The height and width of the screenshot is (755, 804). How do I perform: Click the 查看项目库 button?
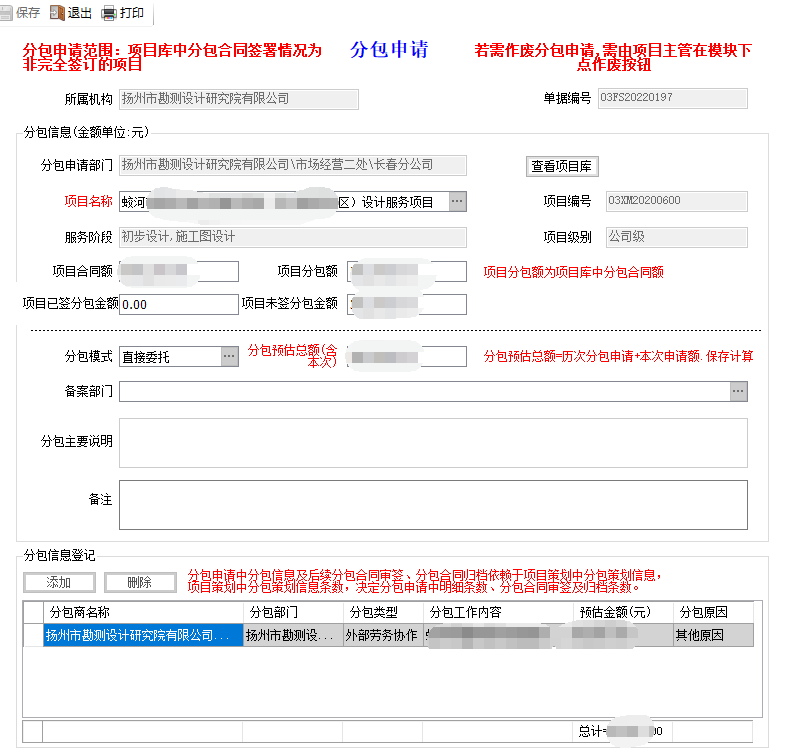click(x=563, y=166)
